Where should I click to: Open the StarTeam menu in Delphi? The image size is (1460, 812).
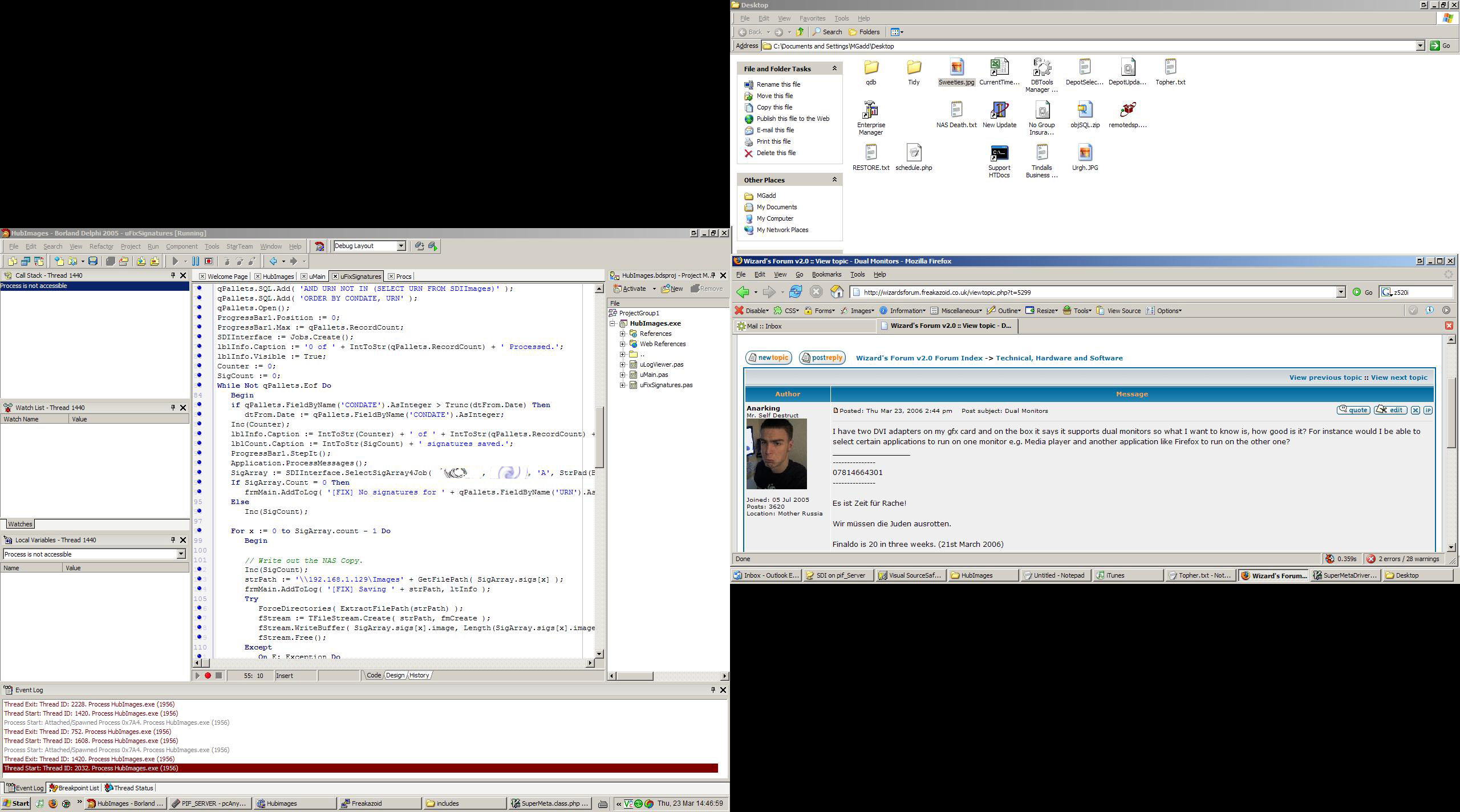[x=240, y=246]
